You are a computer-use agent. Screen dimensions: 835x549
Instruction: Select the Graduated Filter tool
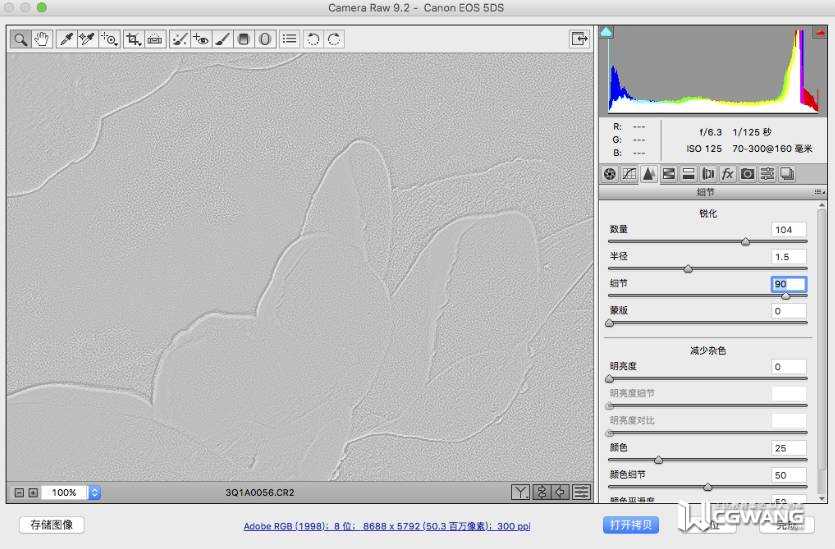(243, 39)
